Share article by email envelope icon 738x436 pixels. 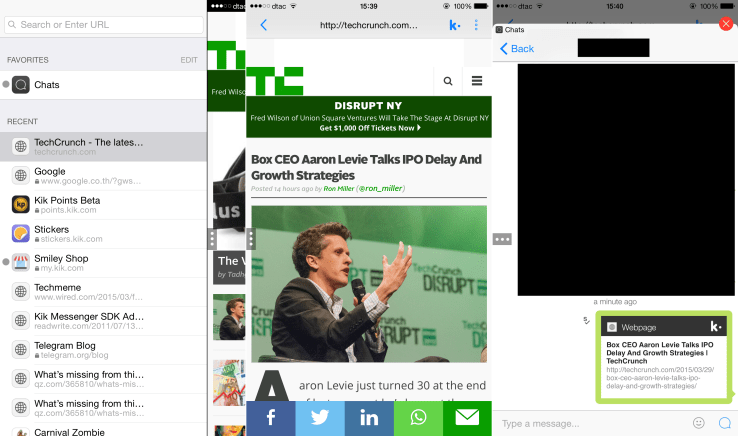click(x=467, y=418)
